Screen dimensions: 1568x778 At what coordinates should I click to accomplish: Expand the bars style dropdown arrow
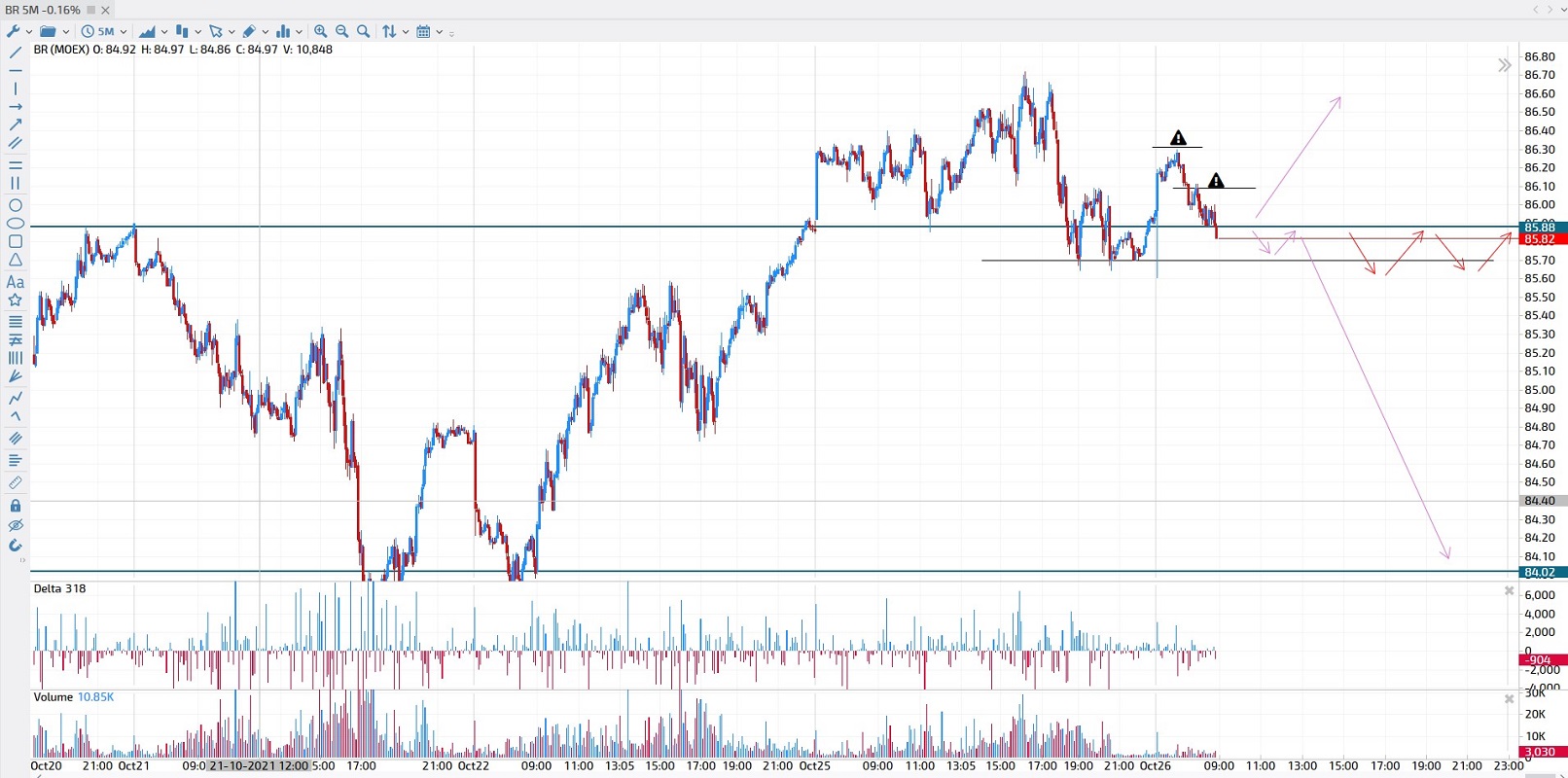197,32
